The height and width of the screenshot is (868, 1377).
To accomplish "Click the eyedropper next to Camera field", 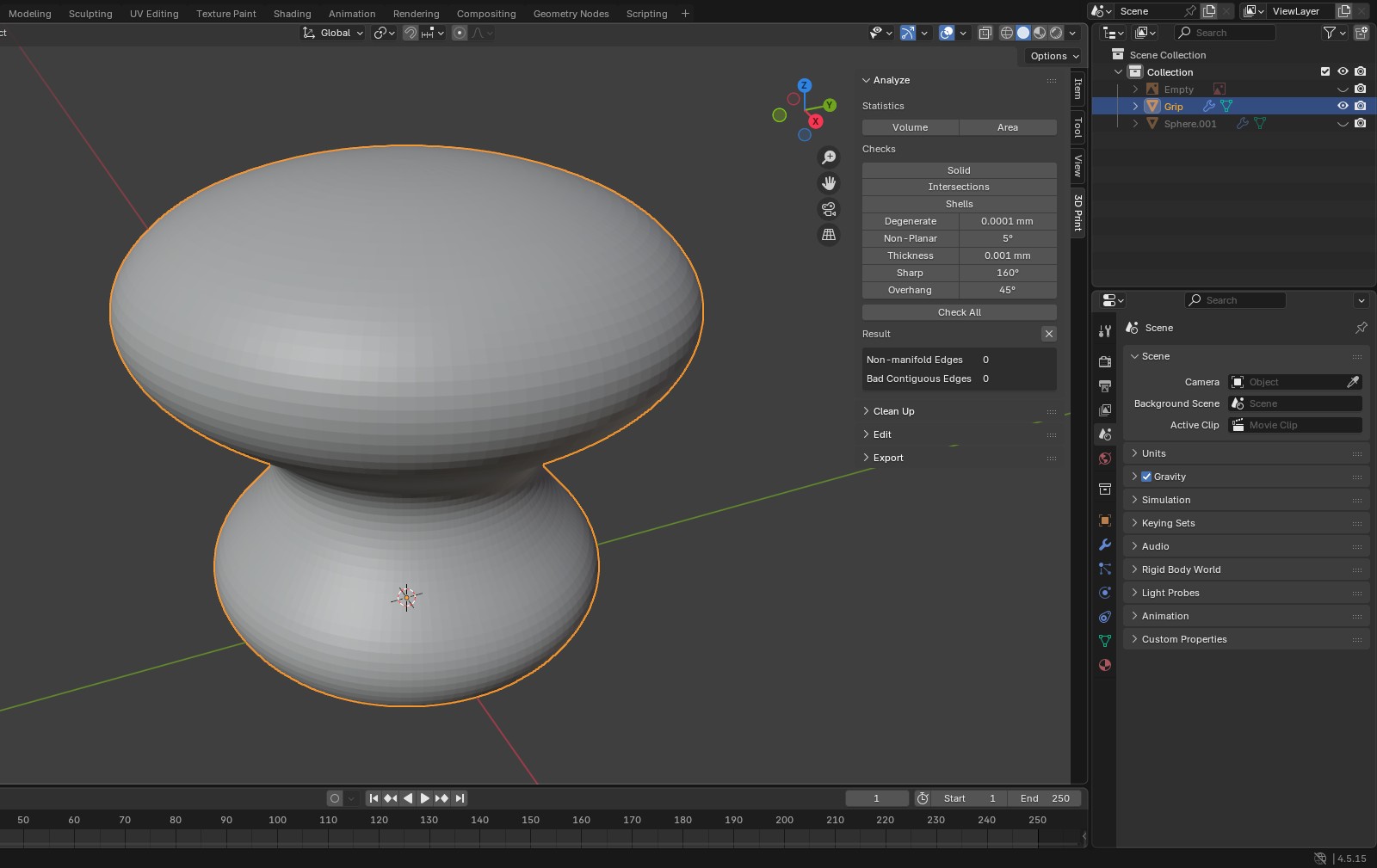I will point(1353,382).
